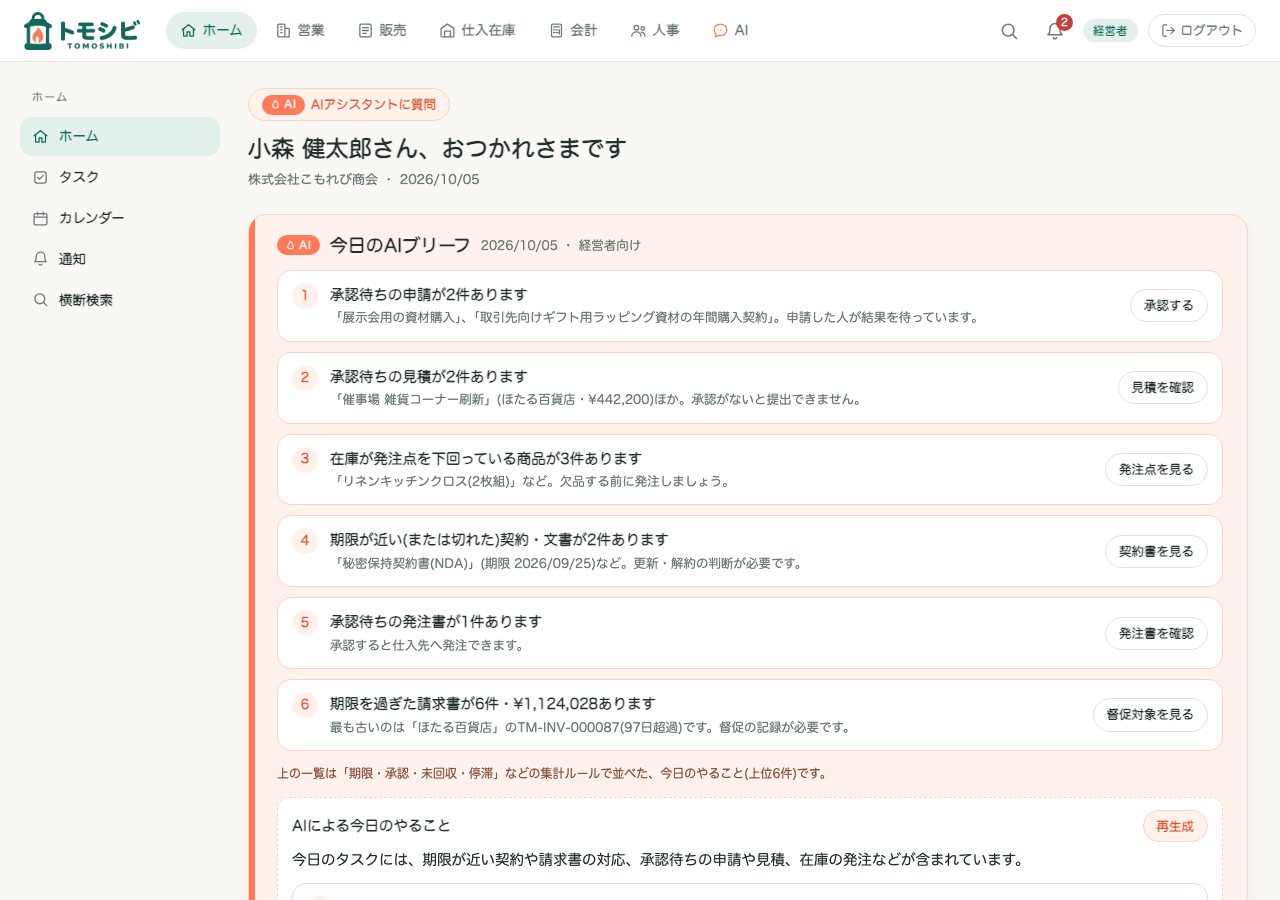
Task: Click the 発注点を見る button
Action: [x=1156, y=469]
